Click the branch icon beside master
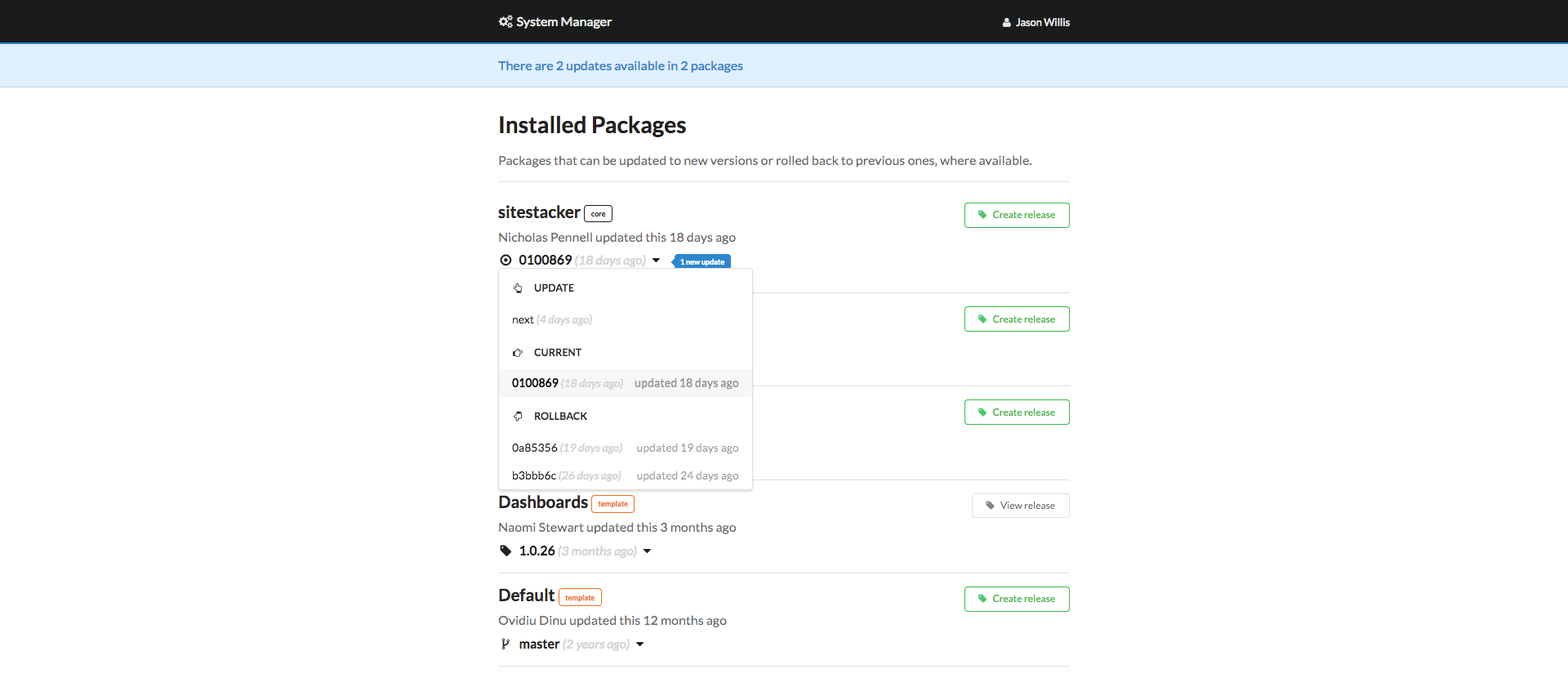 (506, 644)
